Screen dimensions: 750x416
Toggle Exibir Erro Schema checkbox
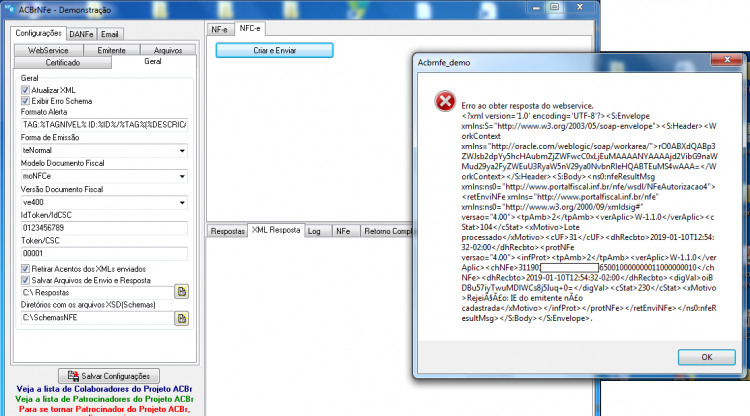(x=25, y=101)
